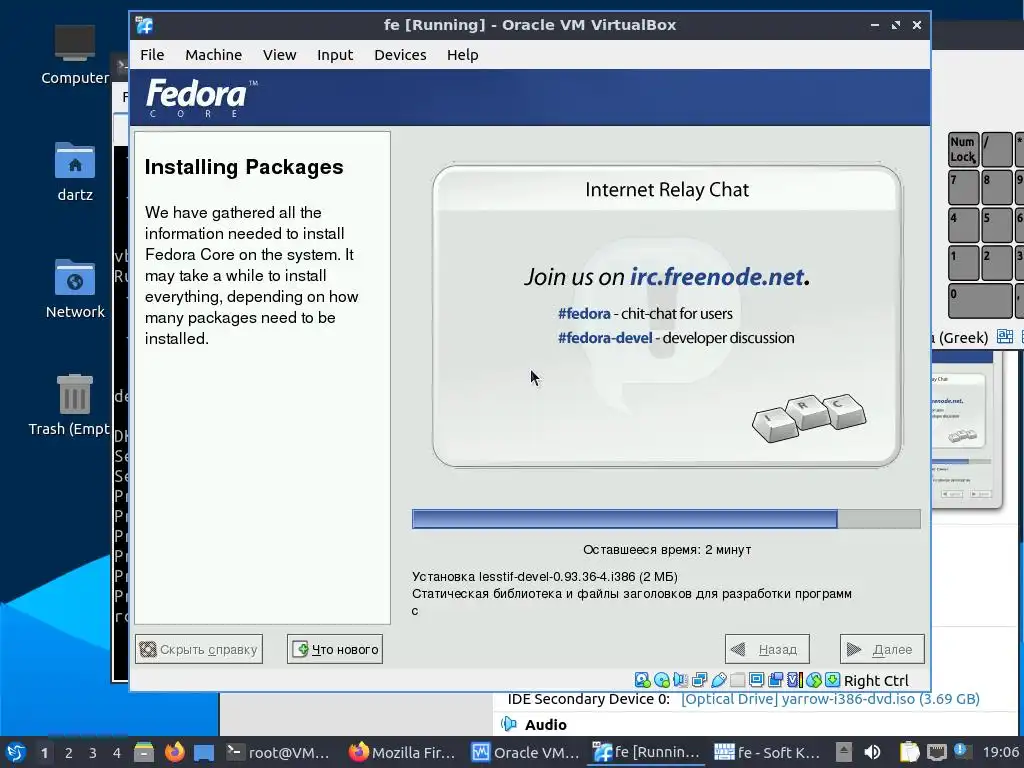Switch to workspace 4 in taskbar
The height and width of the screenshot is (768, 1024).
117,753
